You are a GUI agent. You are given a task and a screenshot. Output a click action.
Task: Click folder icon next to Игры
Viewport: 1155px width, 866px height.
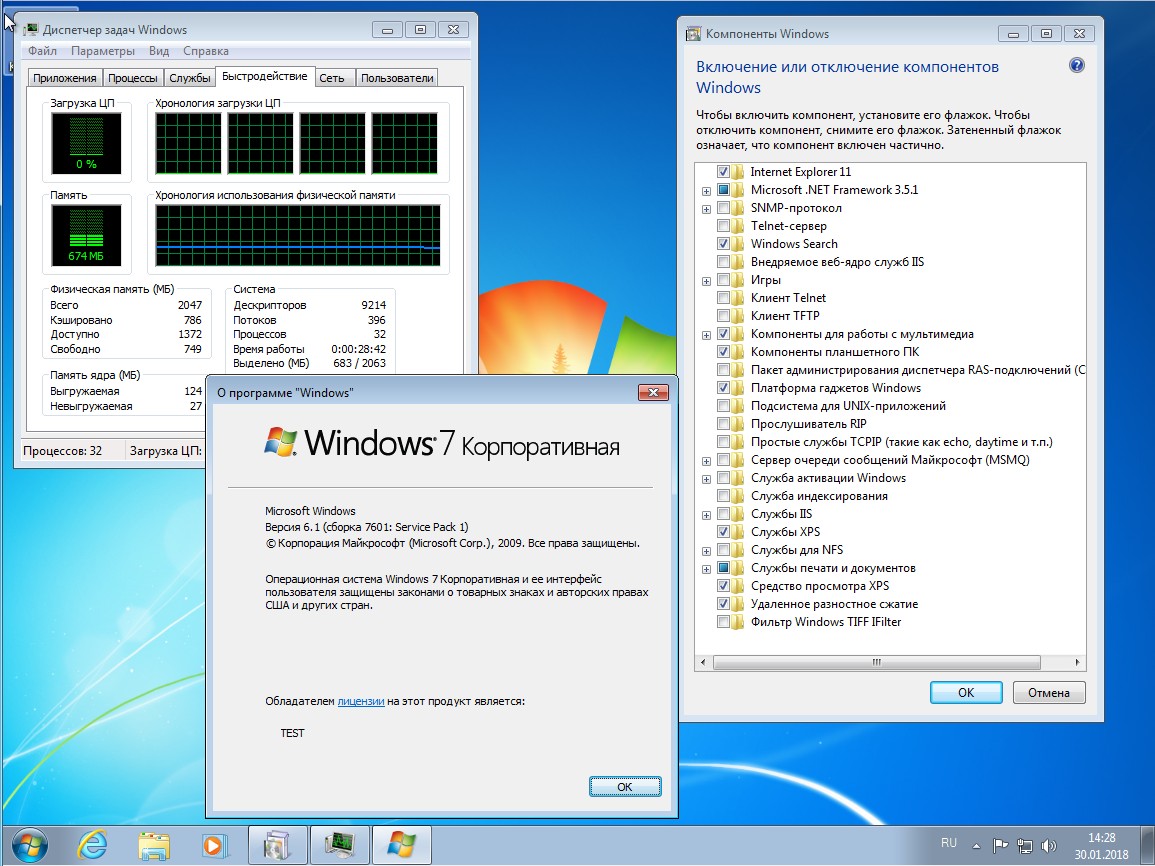point(739,280)
